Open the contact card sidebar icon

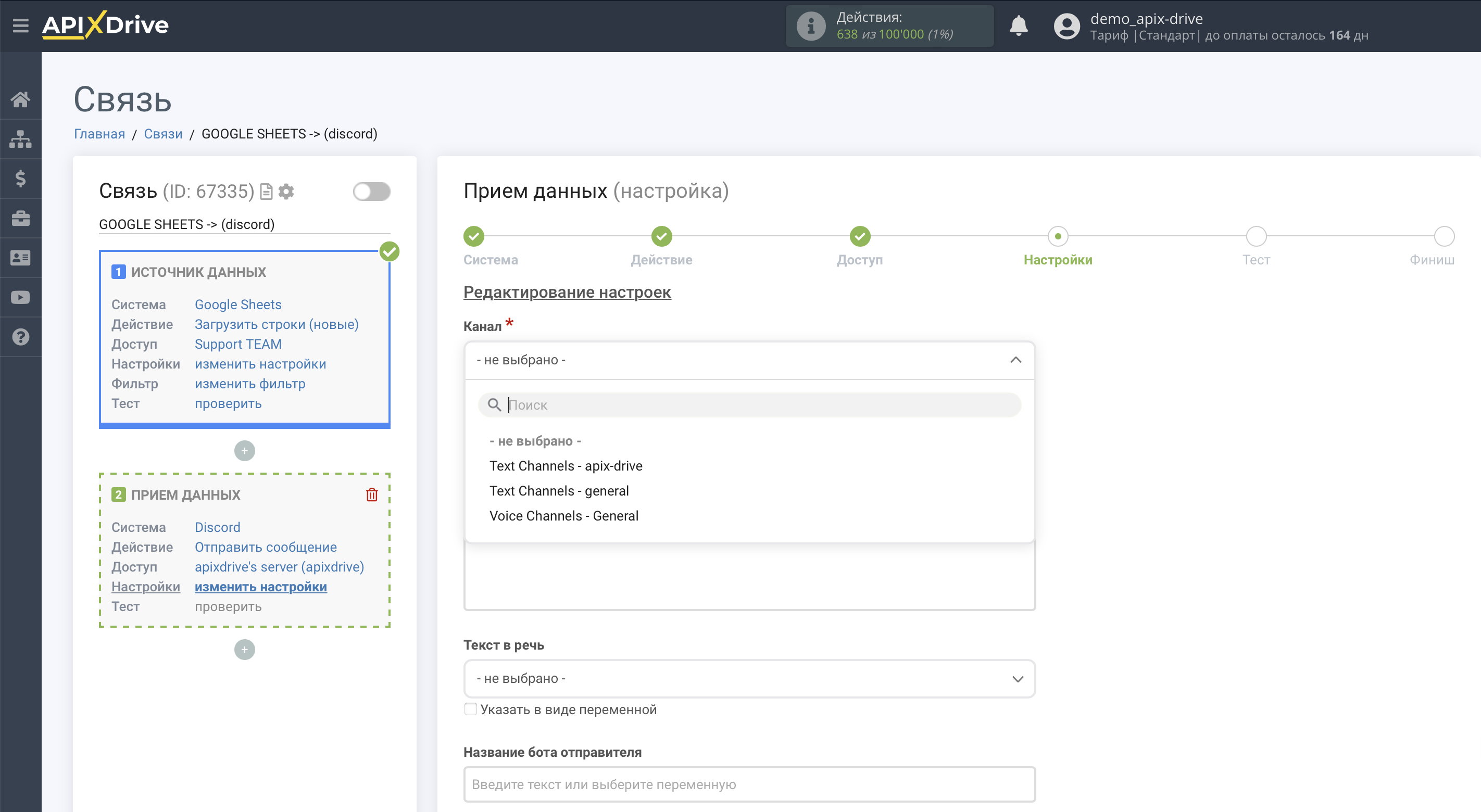click(x=21, y=258)
